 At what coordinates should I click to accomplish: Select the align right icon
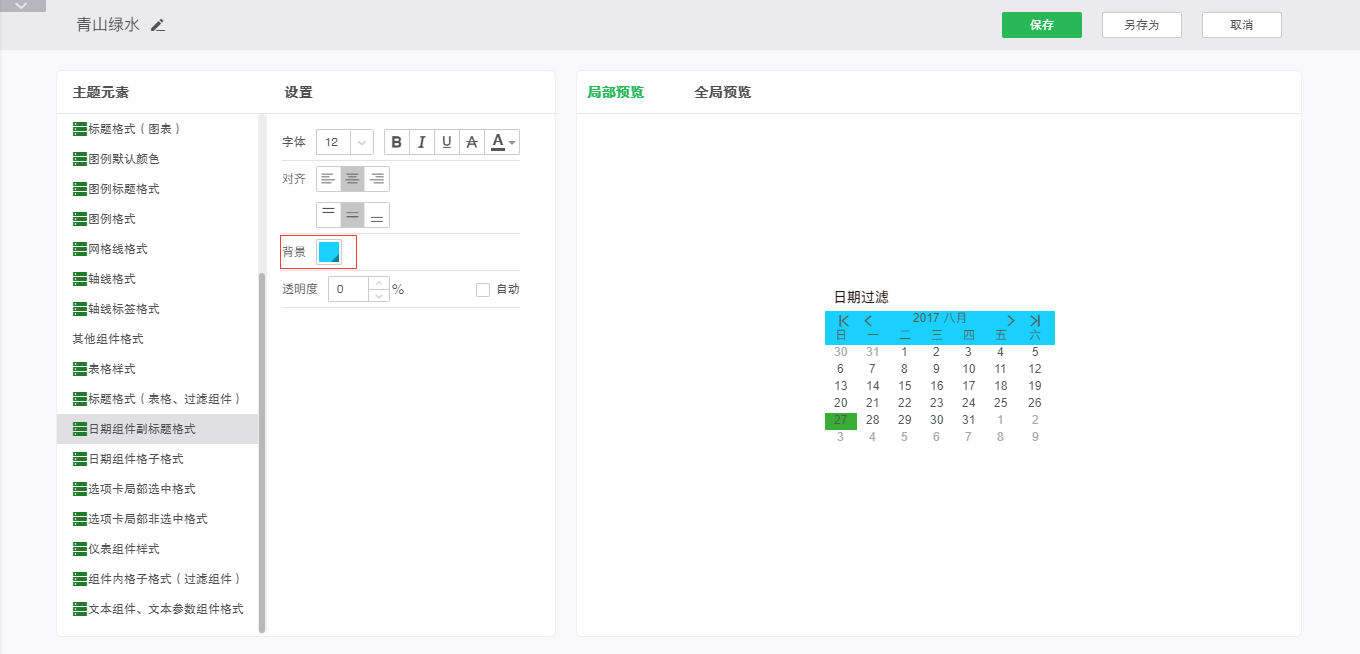pos(377,179)
